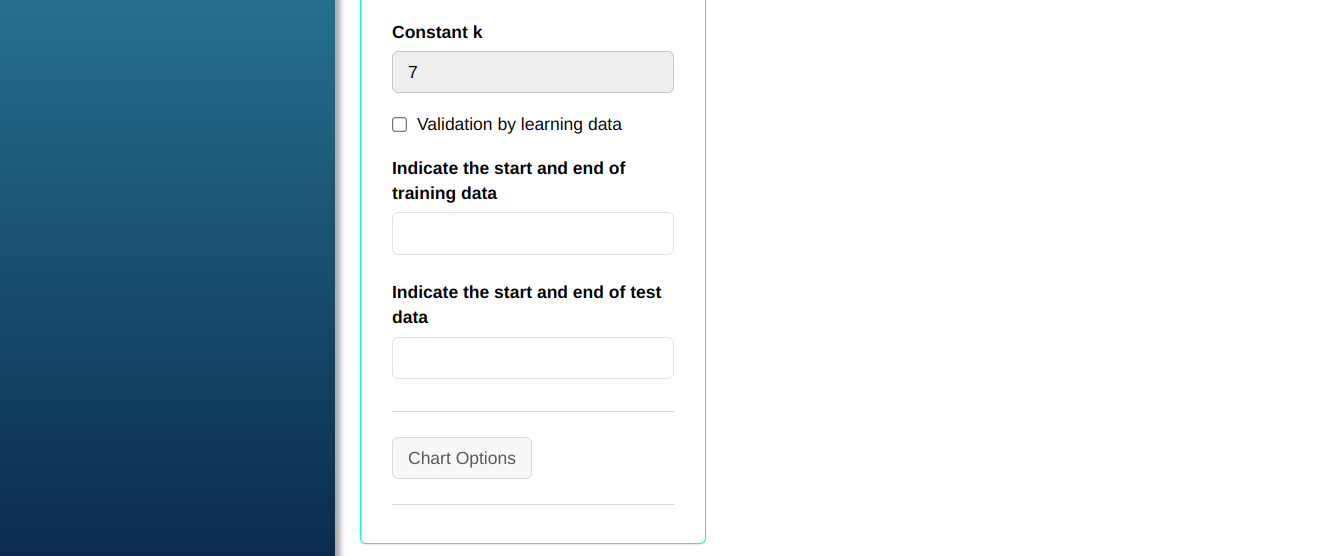Select the value 7 in Constant k
This screenshot has height=556, width=1328.
413,73
